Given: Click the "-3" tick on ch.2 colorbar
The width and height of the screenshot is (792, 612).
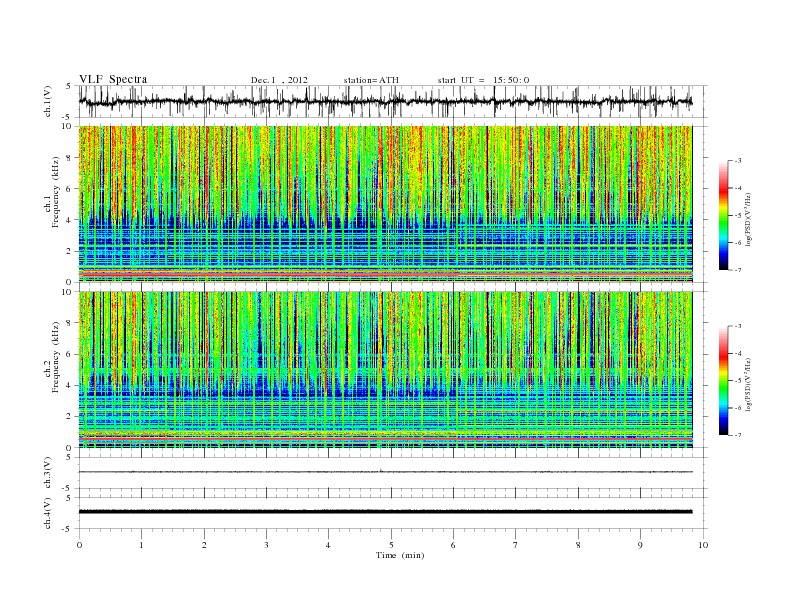Looking at the screenshot, I should coord(737,326).
